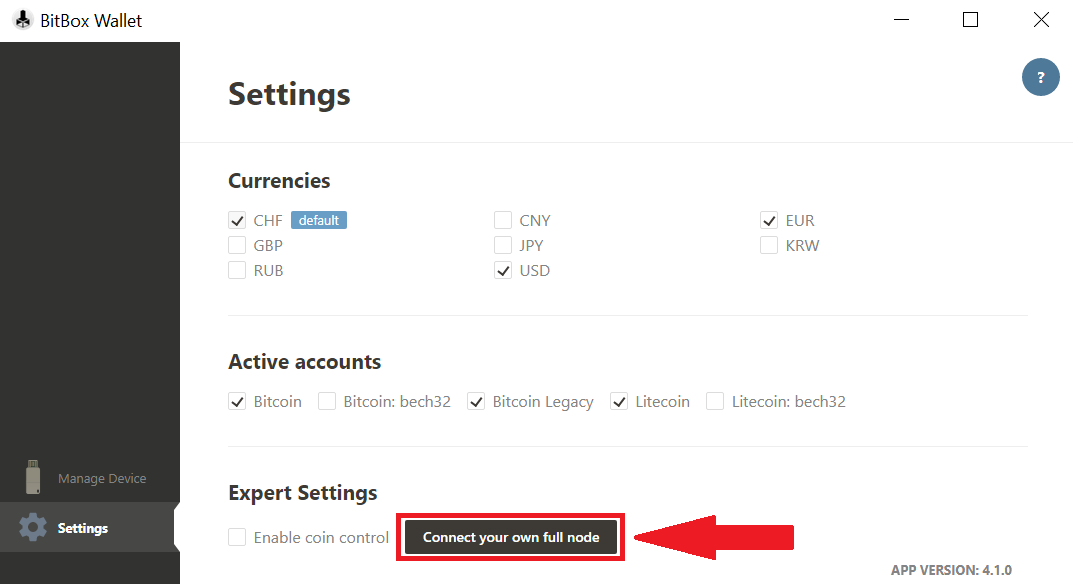
Task: Click the Settings gear icon
Action: 33,528
